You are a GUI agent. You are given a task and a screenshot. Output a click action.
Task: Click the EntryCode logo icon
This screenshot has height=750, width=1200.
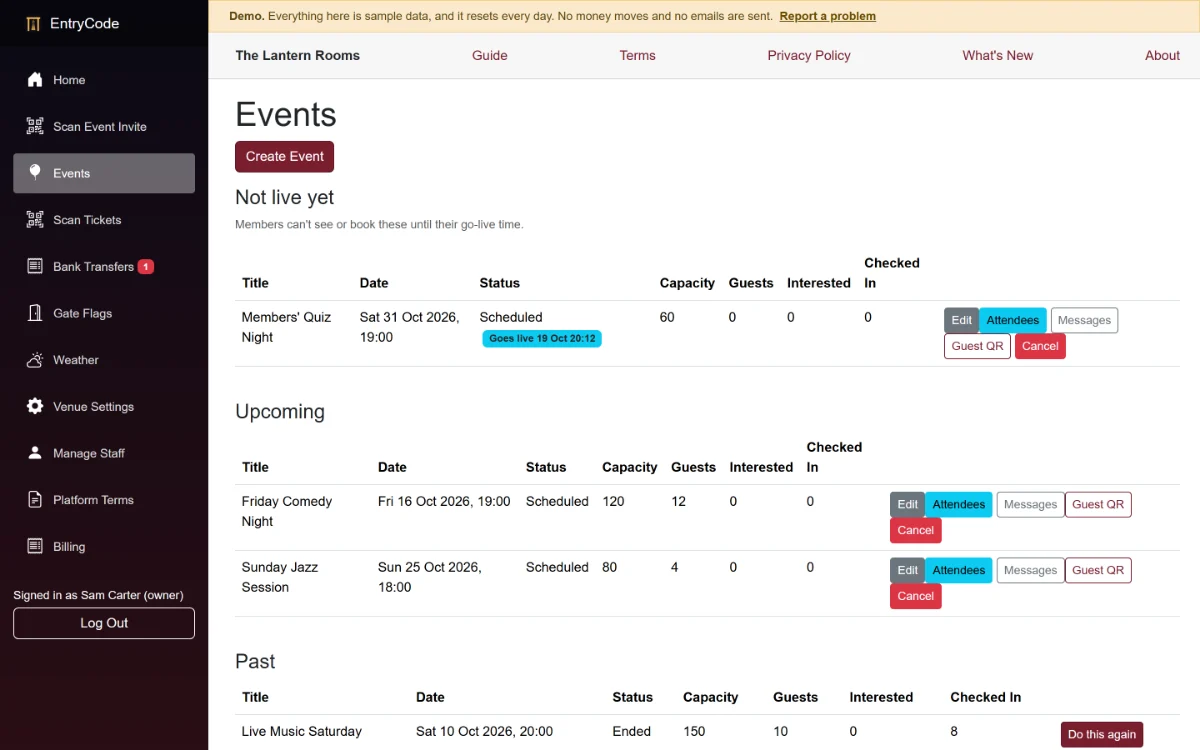[34, 23]
